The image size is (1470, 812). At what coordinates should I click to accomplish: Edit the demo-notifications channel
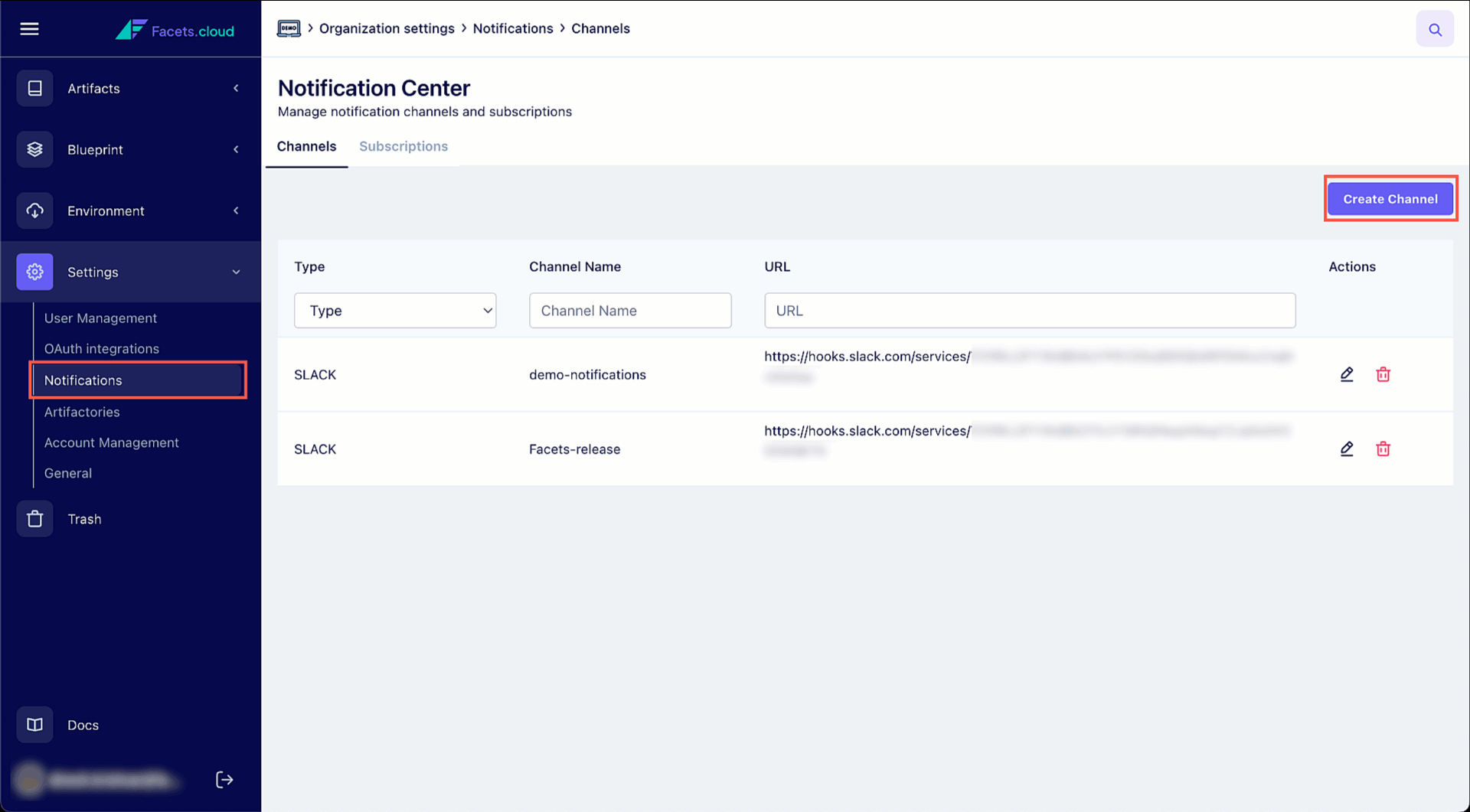(1347, 374)
